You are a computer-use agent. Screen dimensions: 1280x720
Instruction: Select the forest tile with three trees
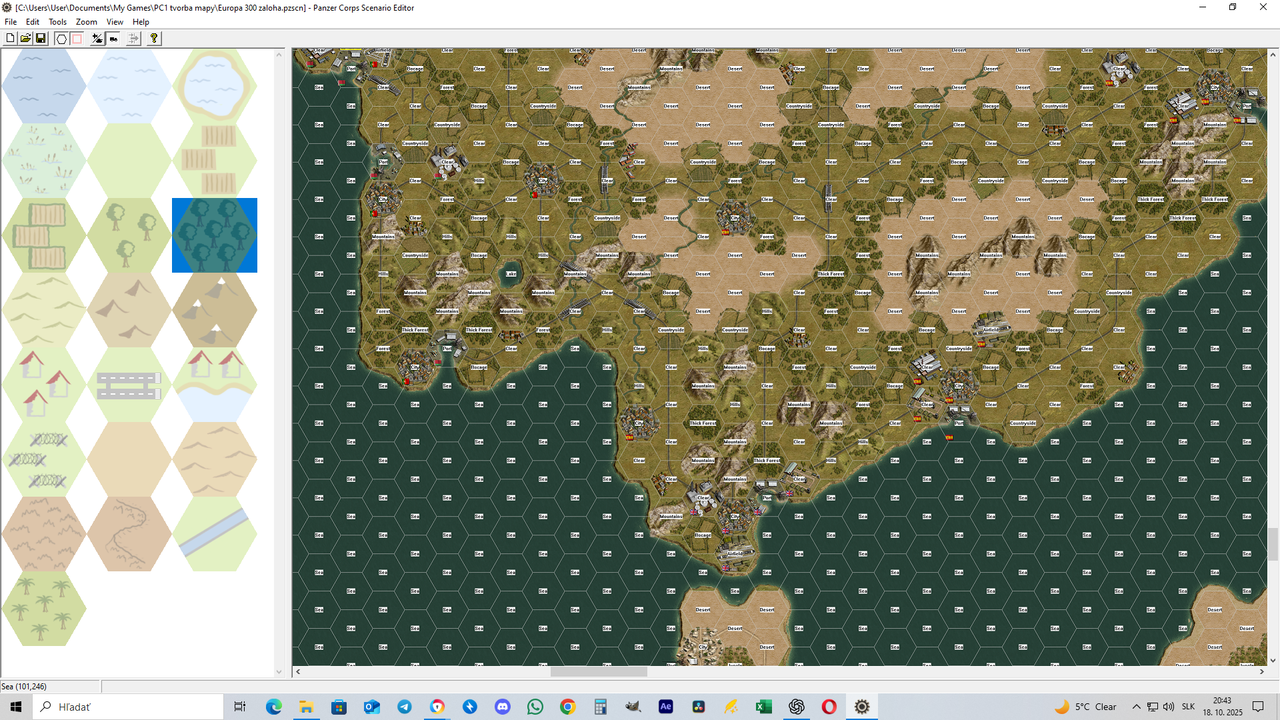click(129, 235)
